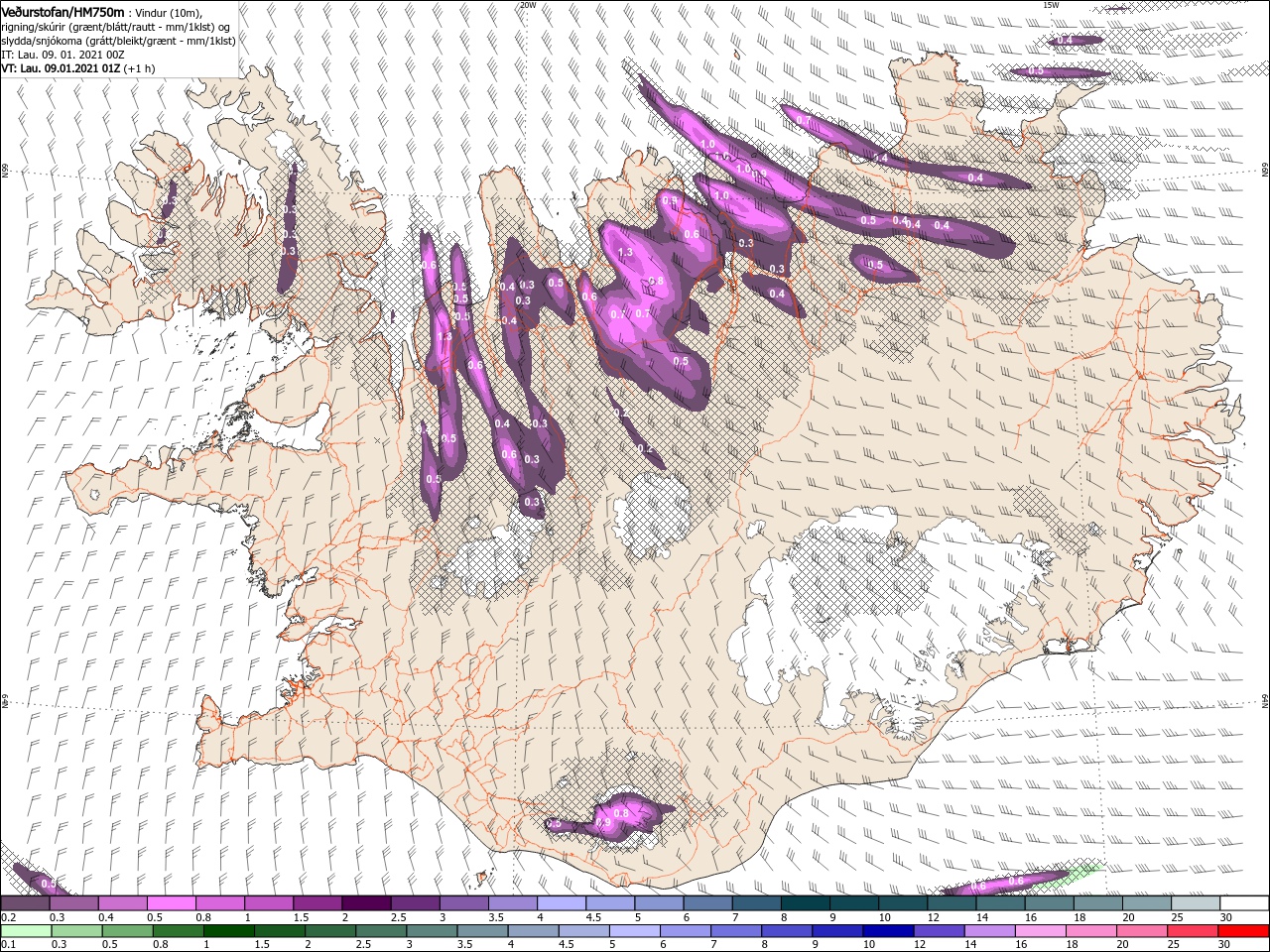The width and height of the screenshot is (1270, 952).
Task: Select the 'VT: Lau. 09.01.2021 01Z' valid time
Action: pos(61,68)
